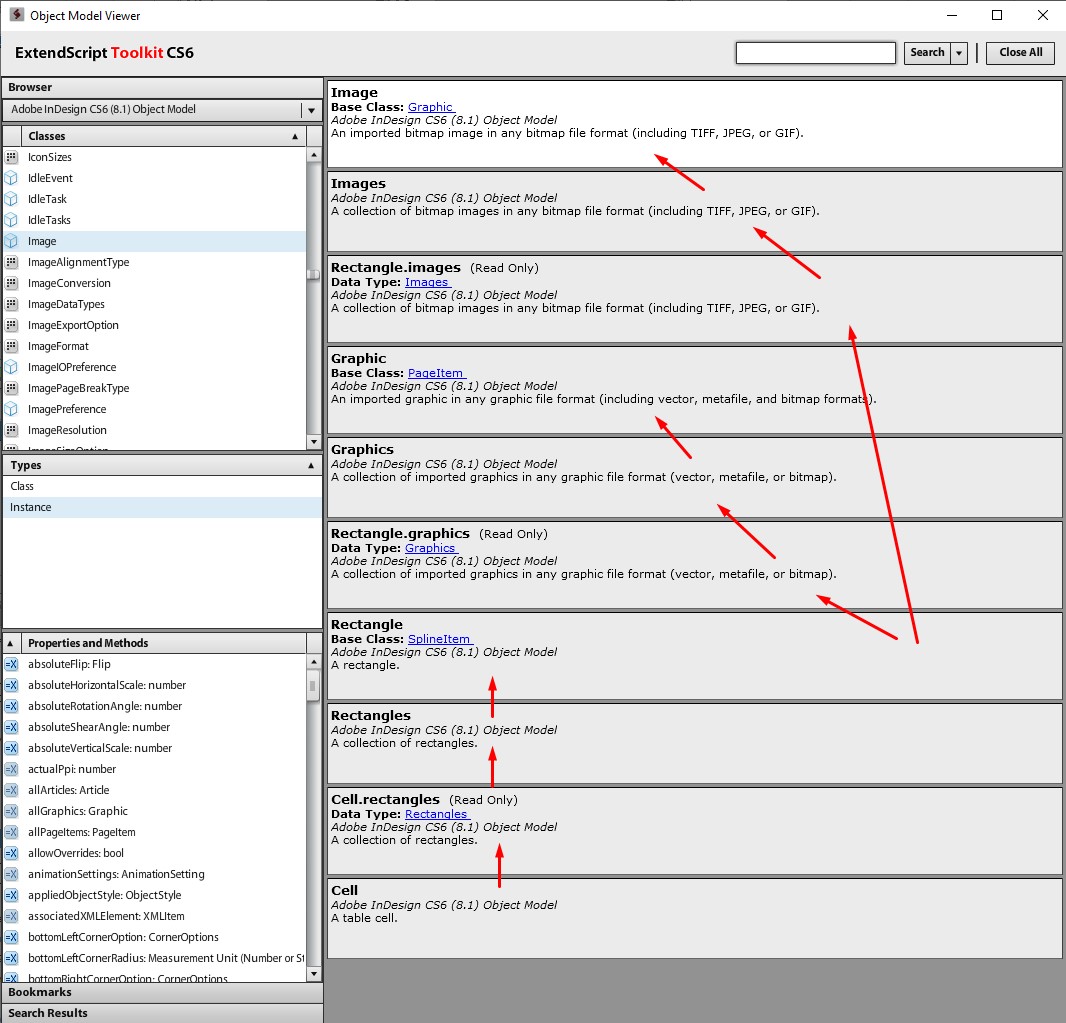The image size is (1066, 1023).
Task: Click the ImageConversion enumeration icon
Action: point(11,283)
